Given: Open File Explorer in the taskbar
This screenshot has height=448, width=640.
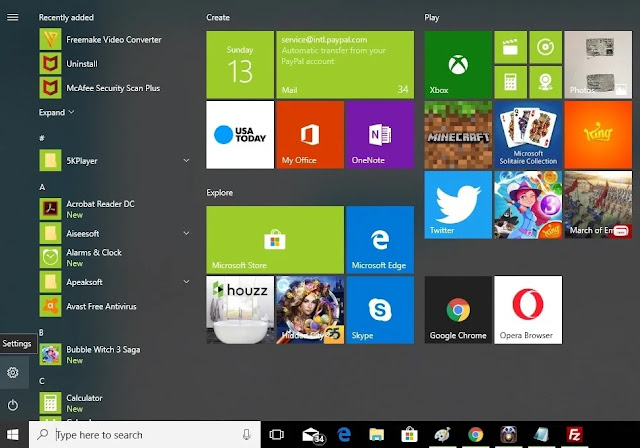Looking at the screenshot, I should click(376, 435).
